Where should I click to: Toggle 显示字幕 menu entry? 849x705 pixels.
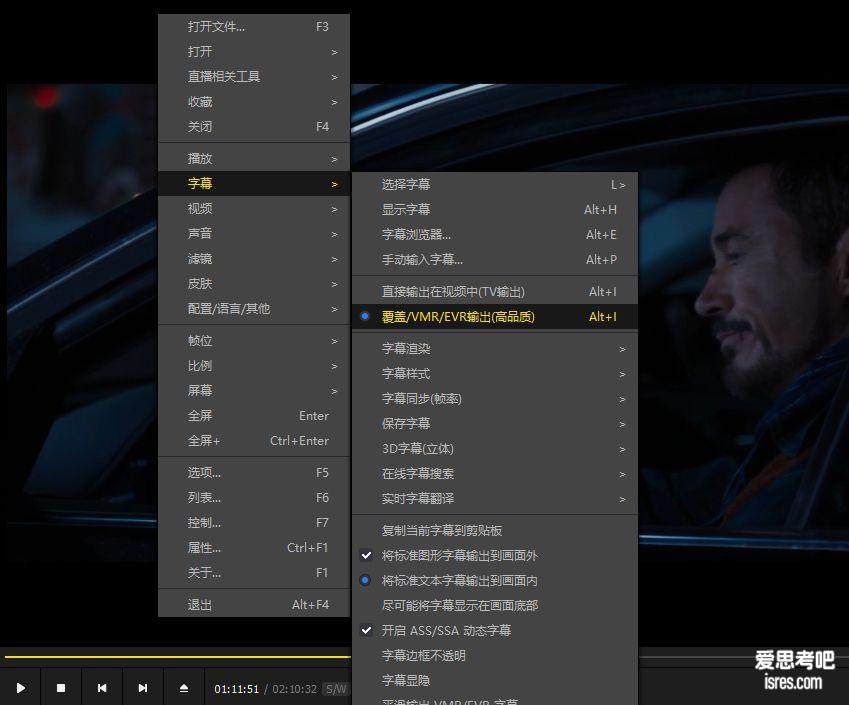click(x=495, y=210)
